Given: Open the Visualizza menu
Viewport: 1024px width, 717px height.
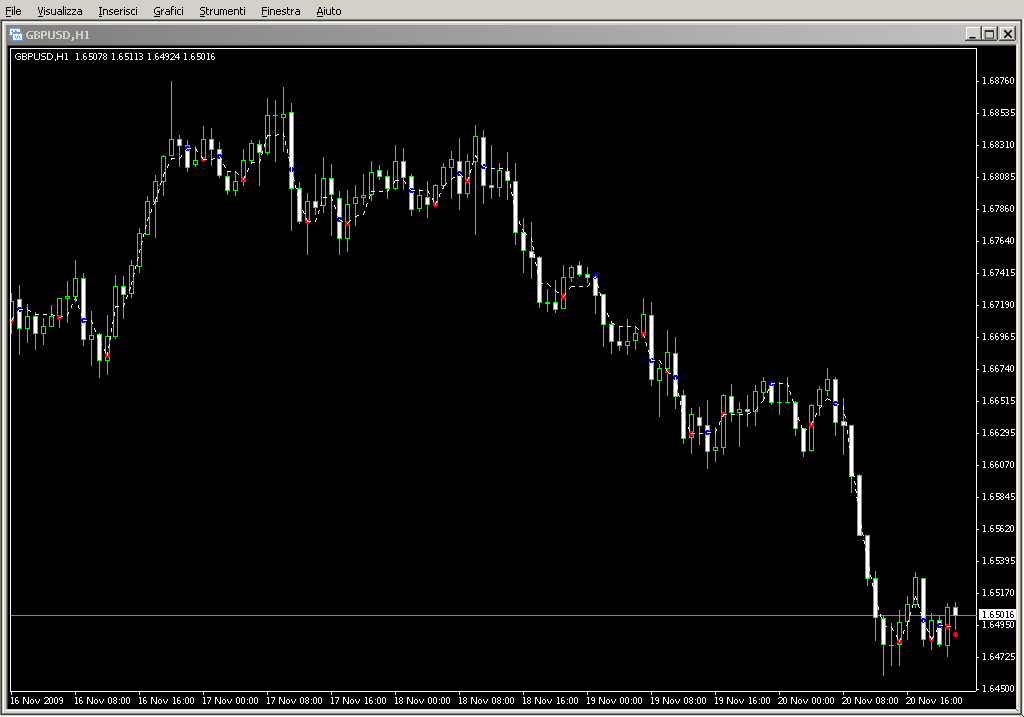Looking at the screenshot, I should tap(59, 11).
